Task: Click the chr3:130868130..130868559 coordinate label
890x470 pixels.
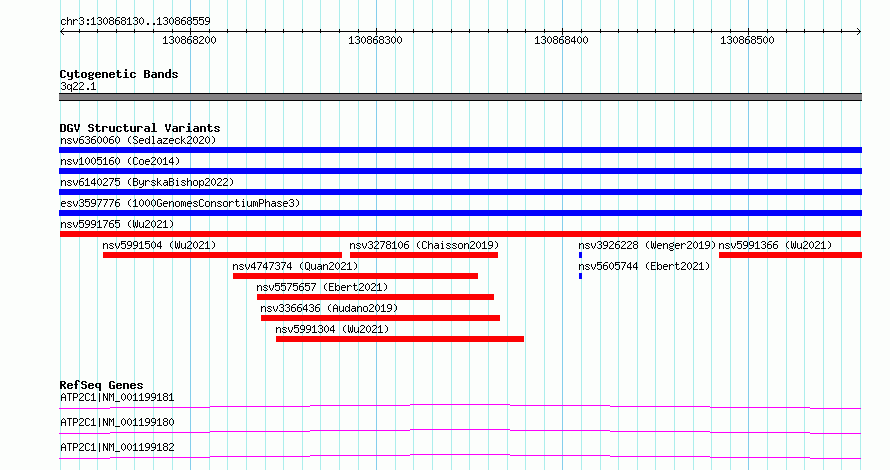Action: pyautogui.click(x=135, y=21)
